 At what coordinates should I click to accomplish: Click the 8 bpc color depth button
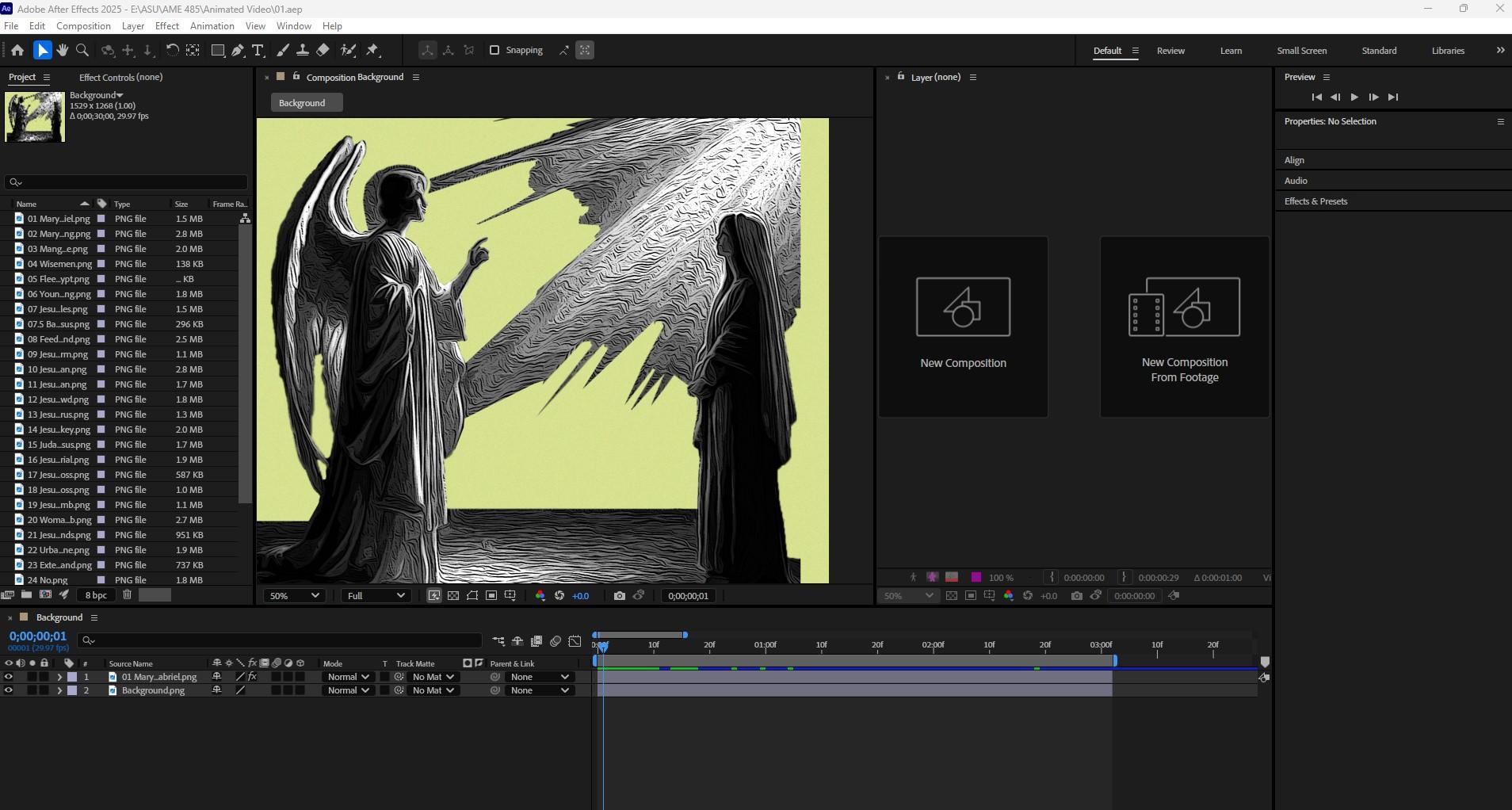tap(96, 595)
